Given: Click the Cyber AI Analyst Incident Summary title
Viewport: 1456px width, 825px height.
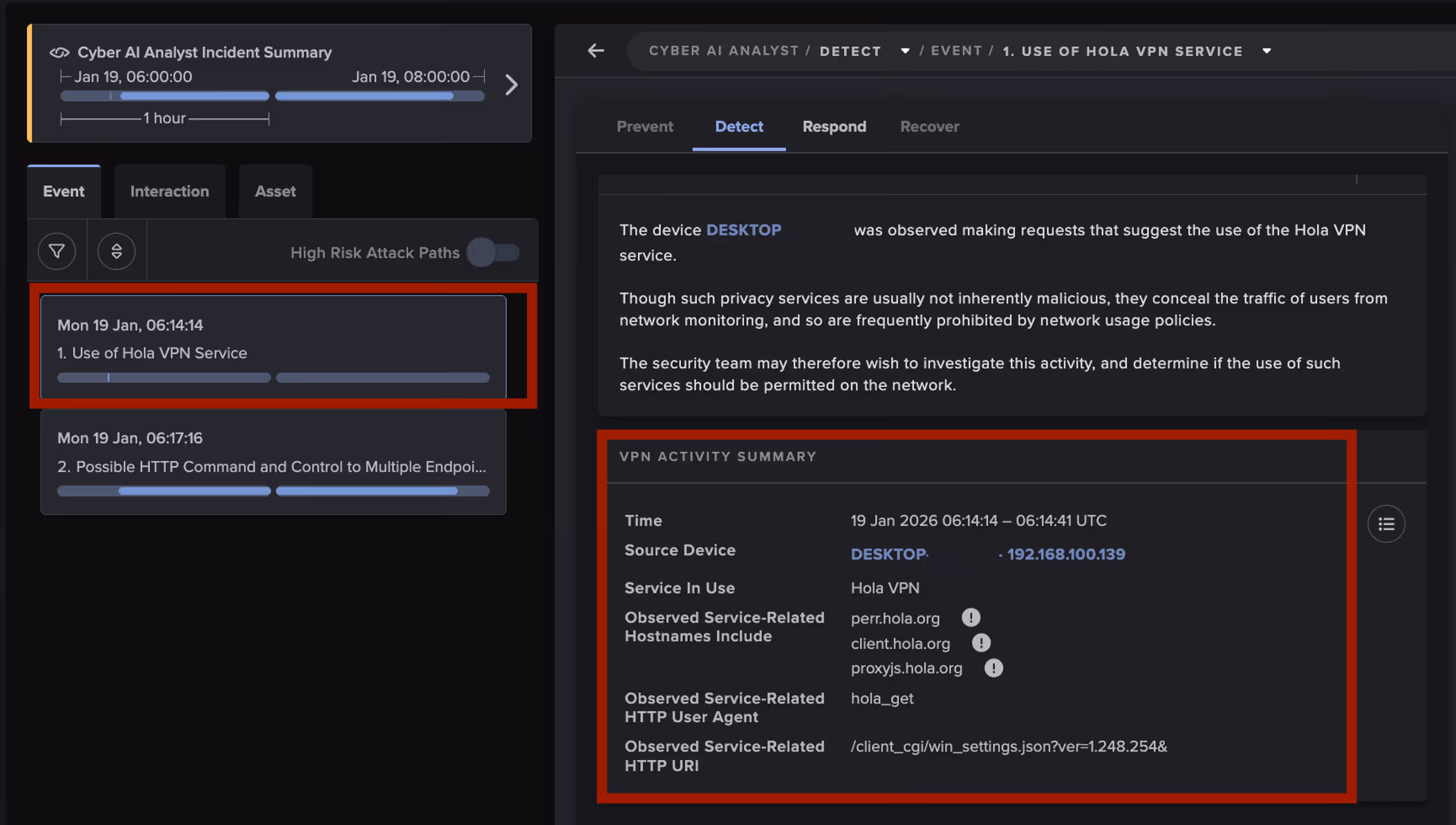Looking at the screenshot, I should (x=205, y=53).
